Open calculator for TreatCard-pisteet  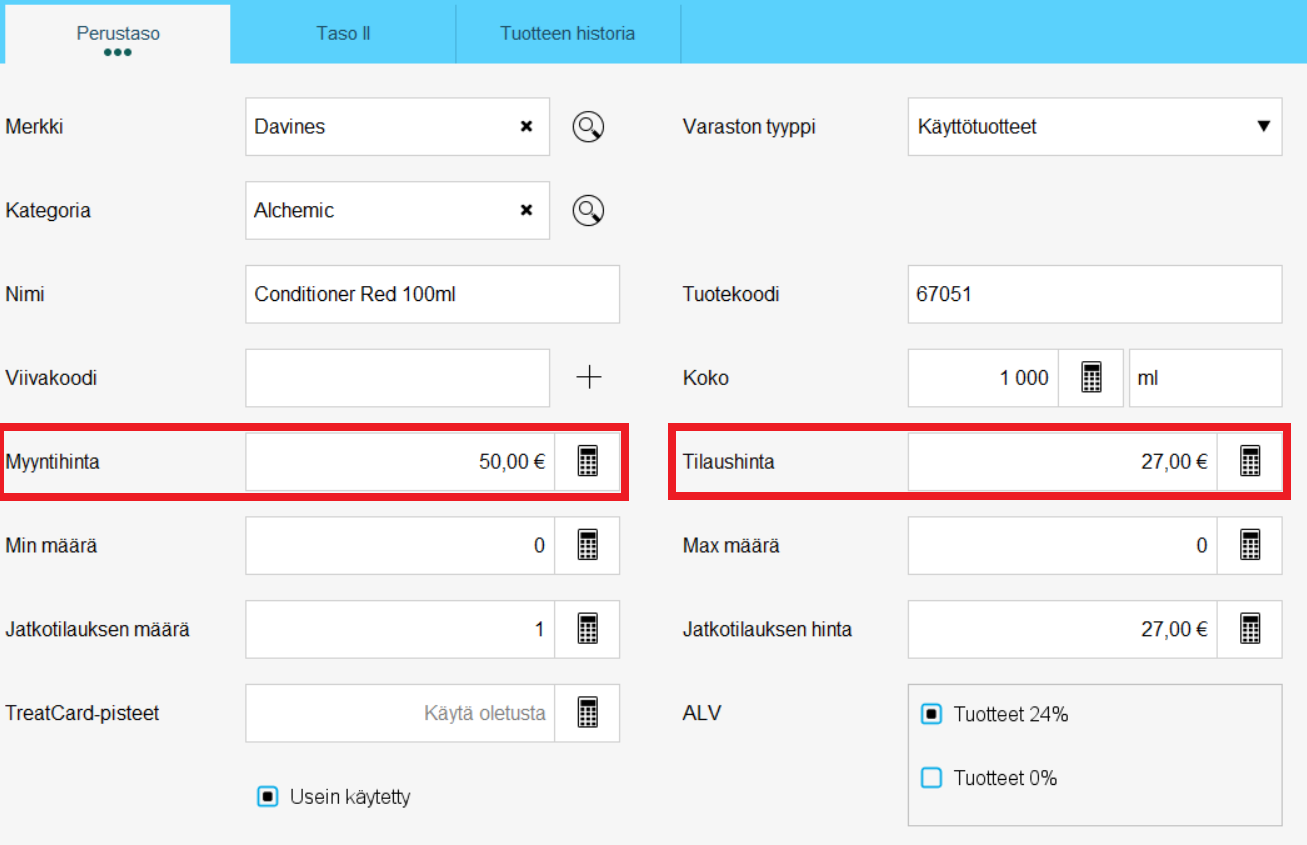click(588, 713)
